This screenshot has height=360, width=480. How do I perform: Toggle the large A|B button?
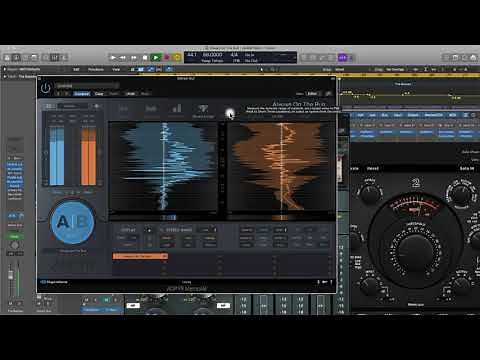[x=72, y=222]
